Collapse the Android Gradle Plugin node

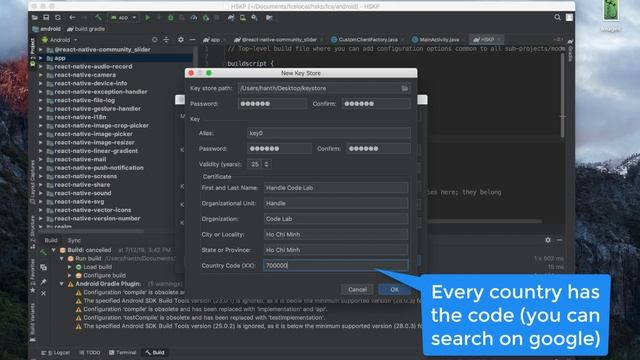click(x=62, y=284)
